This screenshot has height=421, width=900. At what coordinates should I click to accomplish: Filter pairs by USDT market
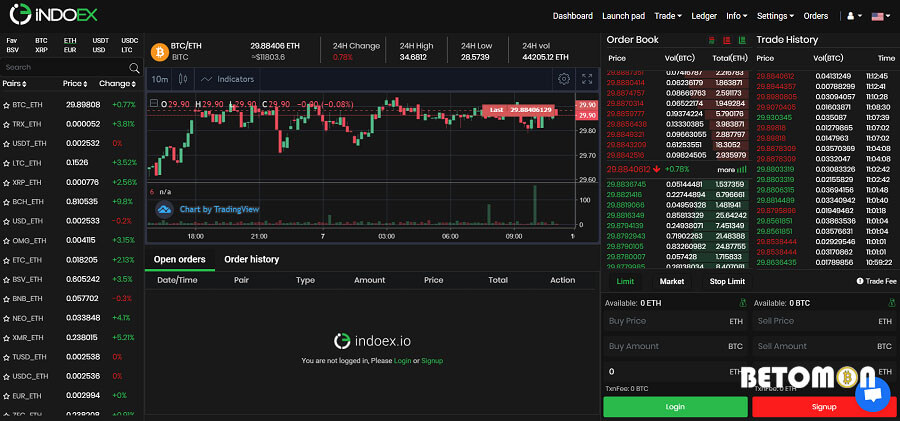(x=100, y=41)
